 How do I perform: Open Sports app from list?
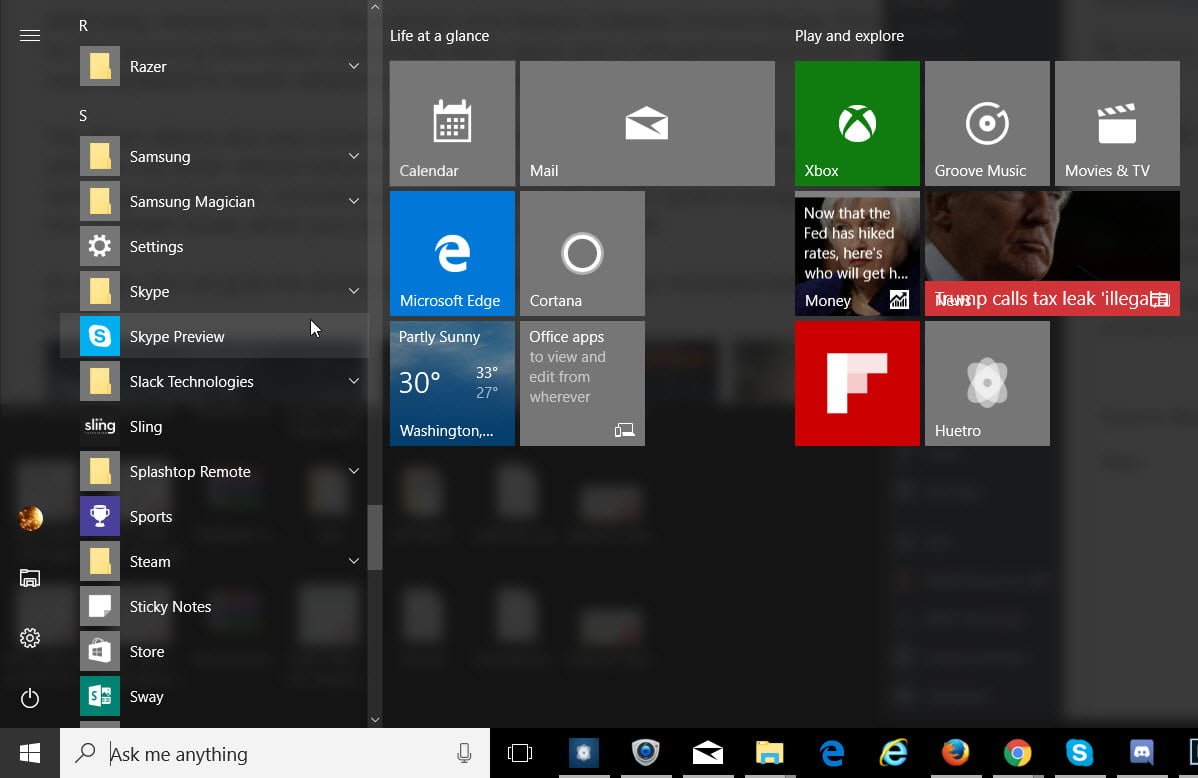(214, 517)
